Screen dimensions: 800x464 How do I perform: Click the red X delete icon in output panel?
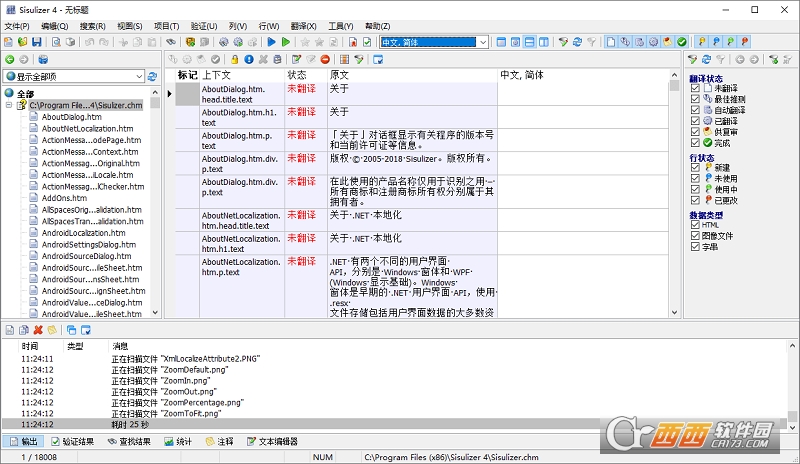pos(38,330)
